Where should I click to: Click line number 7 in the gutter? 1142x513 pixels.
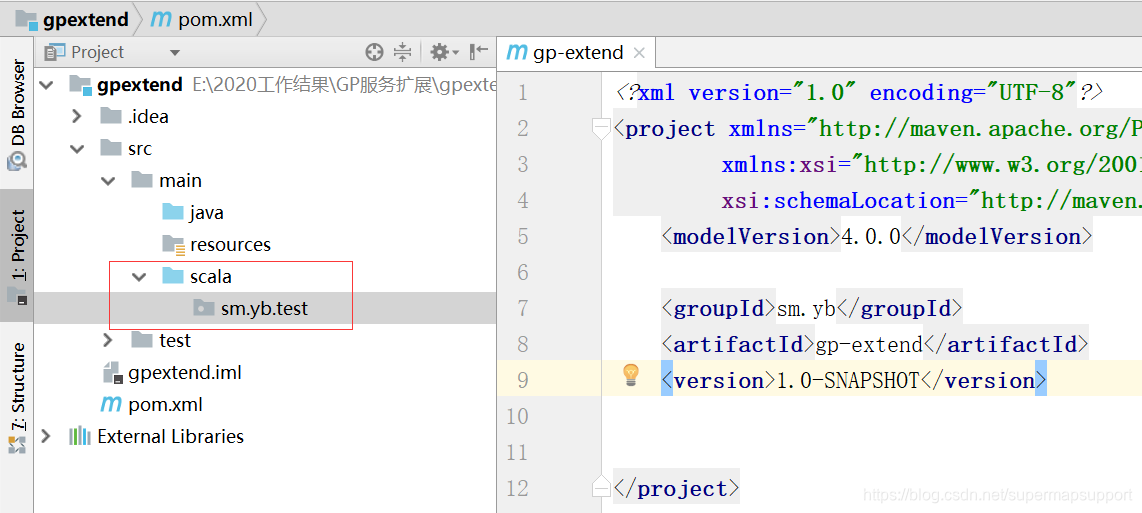[x=521, y=308]
